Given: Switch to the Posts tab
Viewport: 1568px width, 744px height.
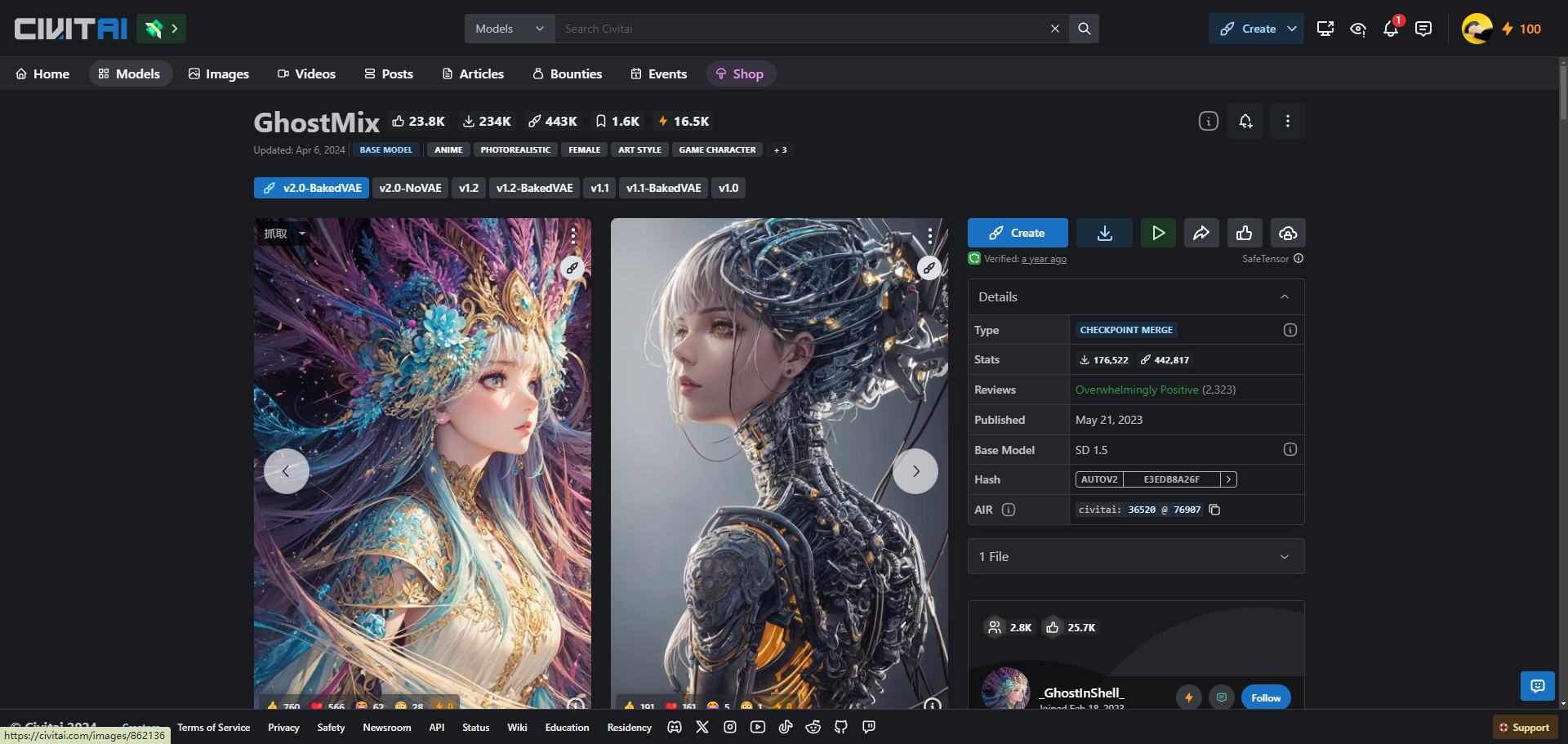Looking at the screenshot, I should point(389,74).
